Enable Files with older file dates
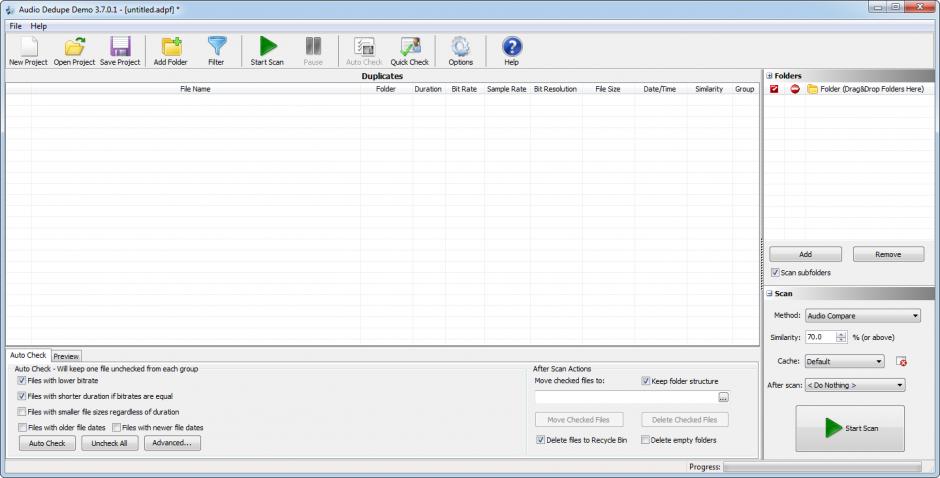 point(22,427)
